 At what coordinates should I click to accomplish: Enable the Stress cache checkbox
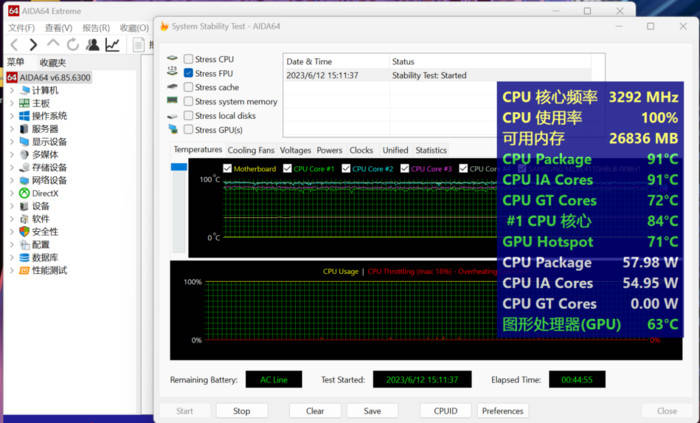point(188,87)
